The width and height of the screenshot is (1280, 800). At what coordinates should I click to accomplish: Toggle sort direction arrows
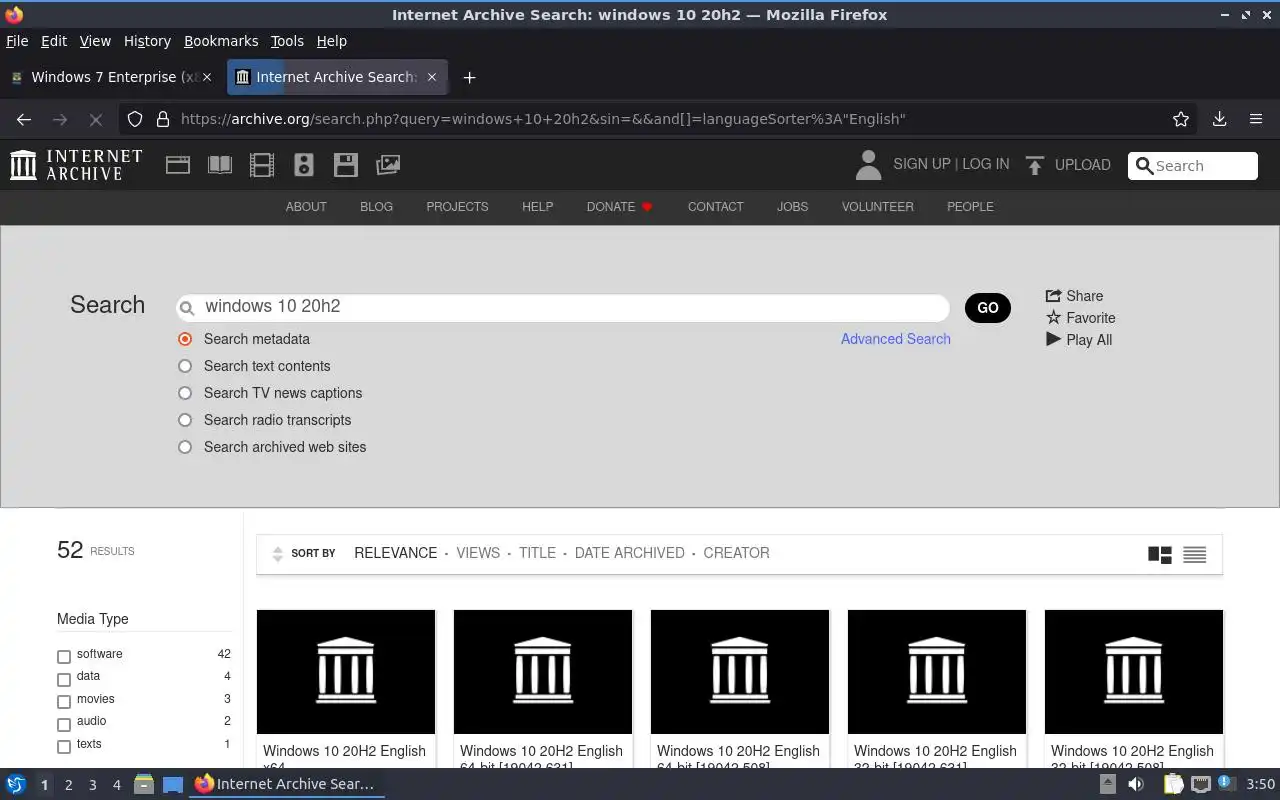(277, 554)
